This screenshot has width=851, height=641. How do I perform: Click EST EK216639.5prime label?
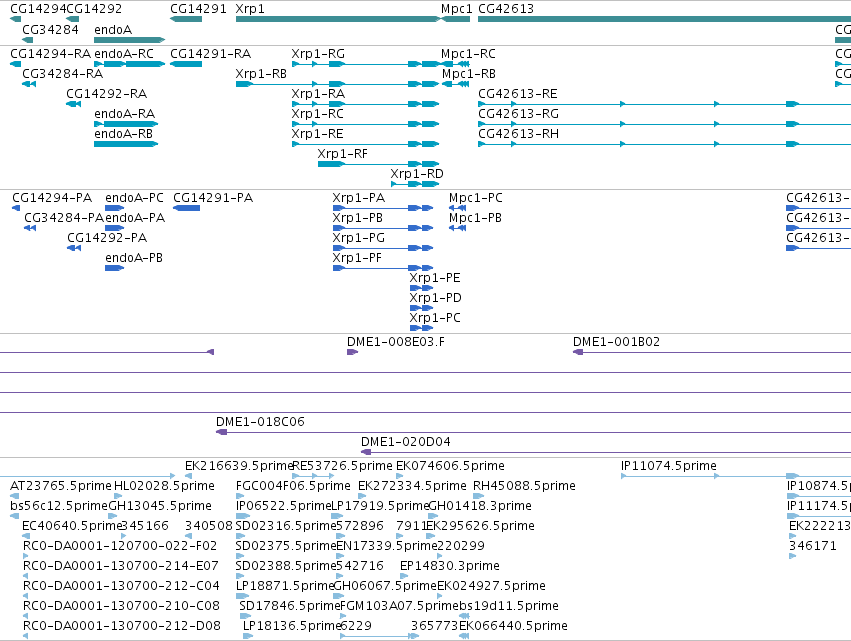point(239,466)
